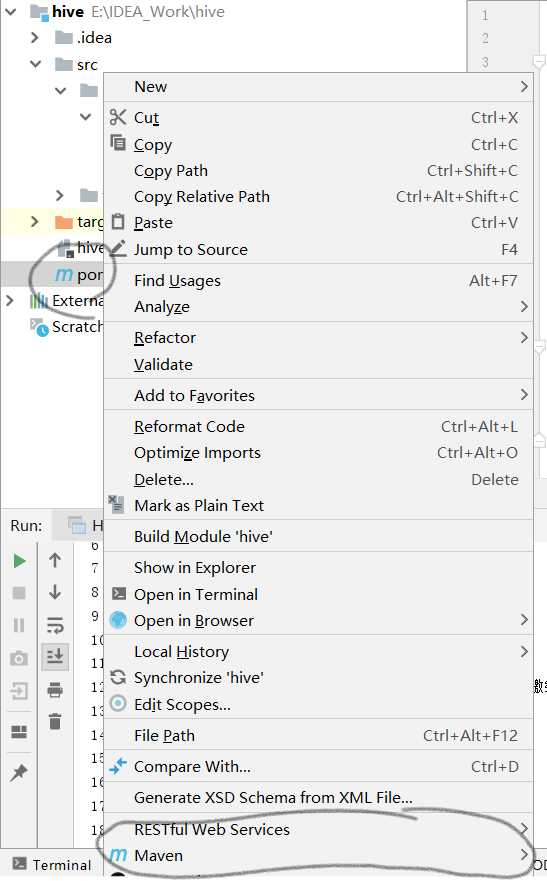Click the green Run arrow icon
This screenshot has width=547, height=881.
19,561
